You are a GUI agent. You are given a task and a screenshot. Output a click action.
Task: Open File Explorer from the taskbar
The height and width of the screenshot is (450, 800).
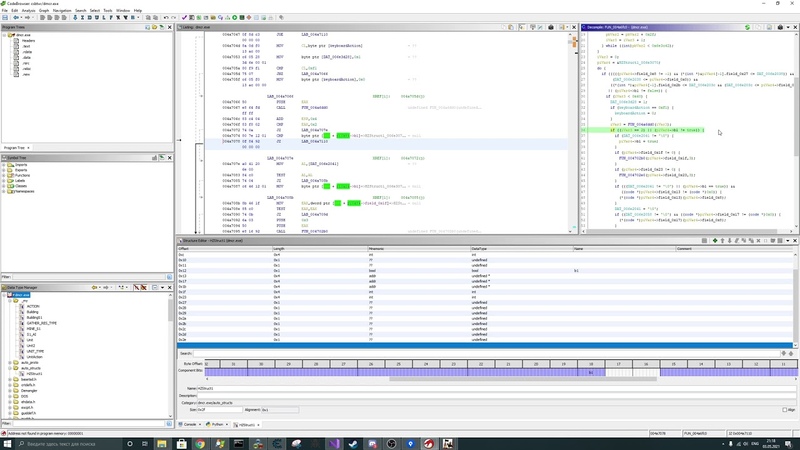coord(162,444)
